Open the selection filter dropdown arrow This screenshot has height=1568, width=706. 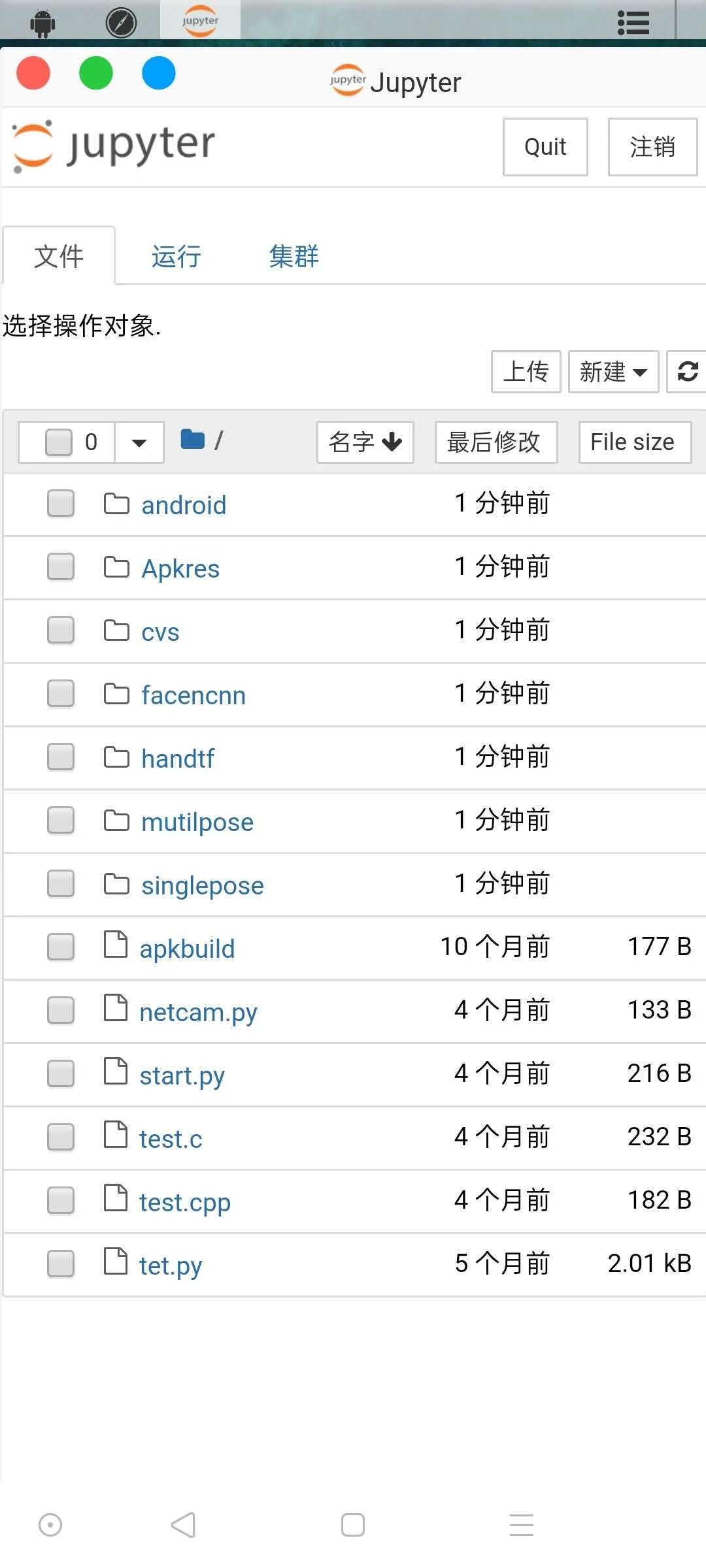tap(139, 442)
